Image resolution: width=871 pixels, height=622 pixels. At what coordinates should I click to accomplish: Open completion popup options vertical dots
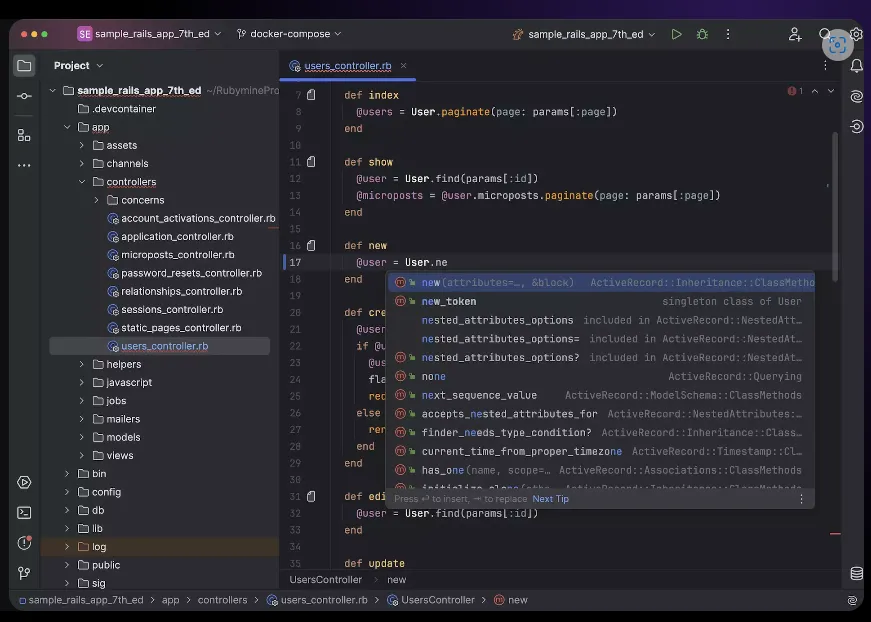pyautogui.click(x=801, y=499)
